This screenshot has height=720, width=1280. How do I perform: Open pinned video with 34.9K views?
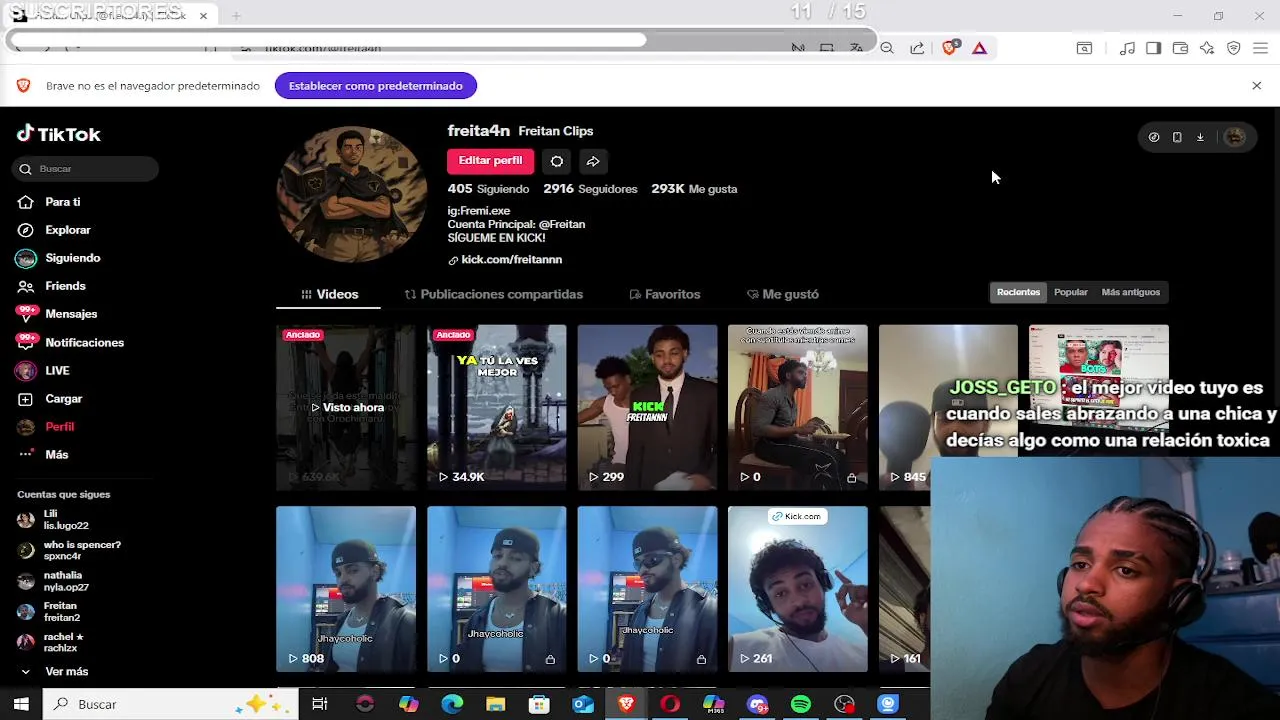click(497, 407)
